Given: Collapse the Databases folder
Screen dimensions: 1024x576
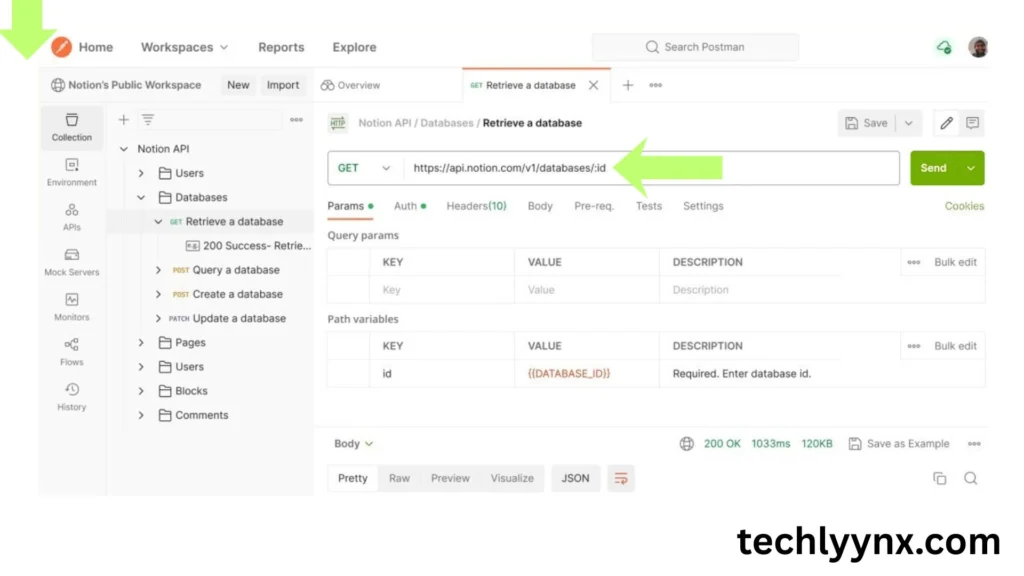Looking at the screenshot, I should [x=141, y=198].
